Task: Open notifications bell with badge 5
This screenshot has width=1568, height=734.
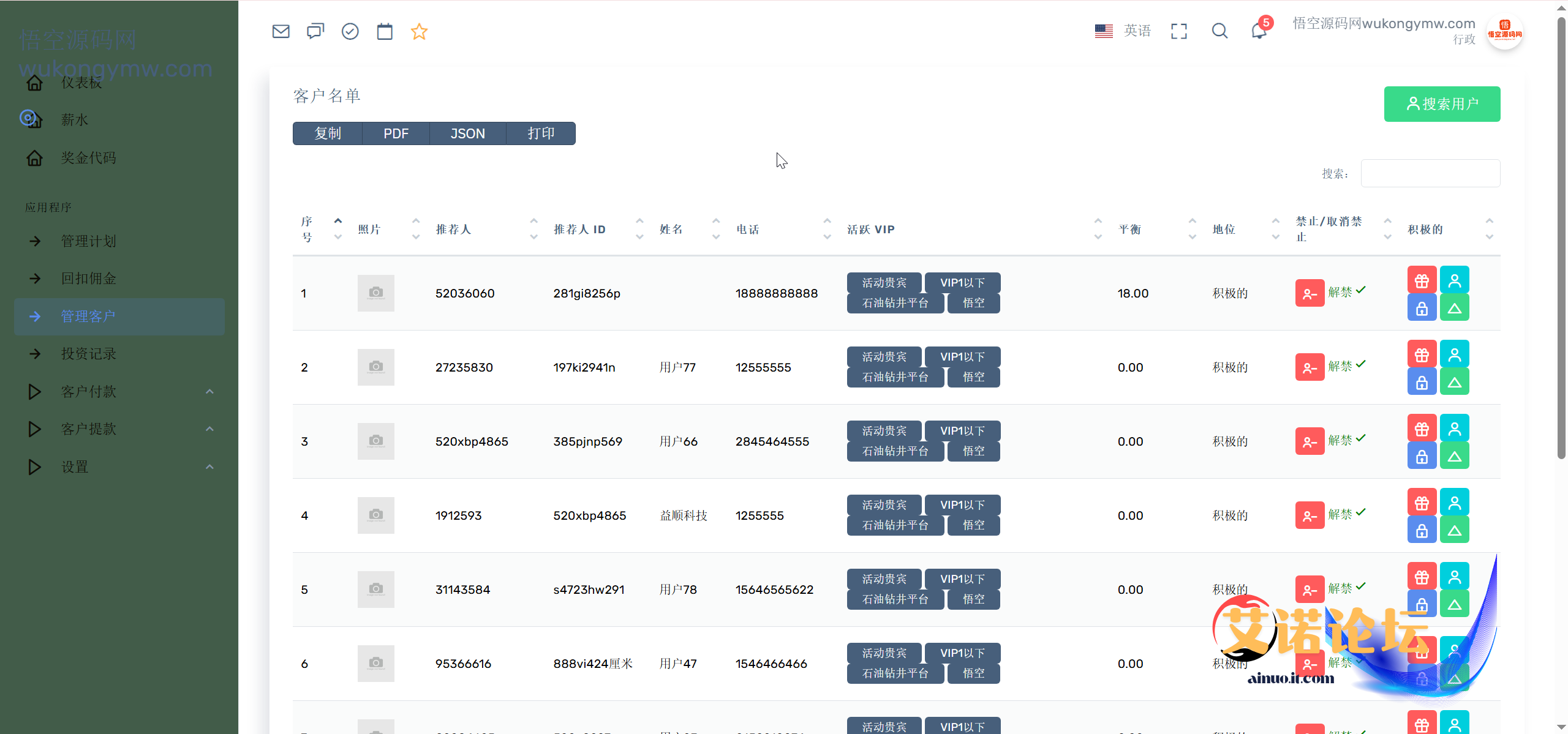Action: 1260,29
